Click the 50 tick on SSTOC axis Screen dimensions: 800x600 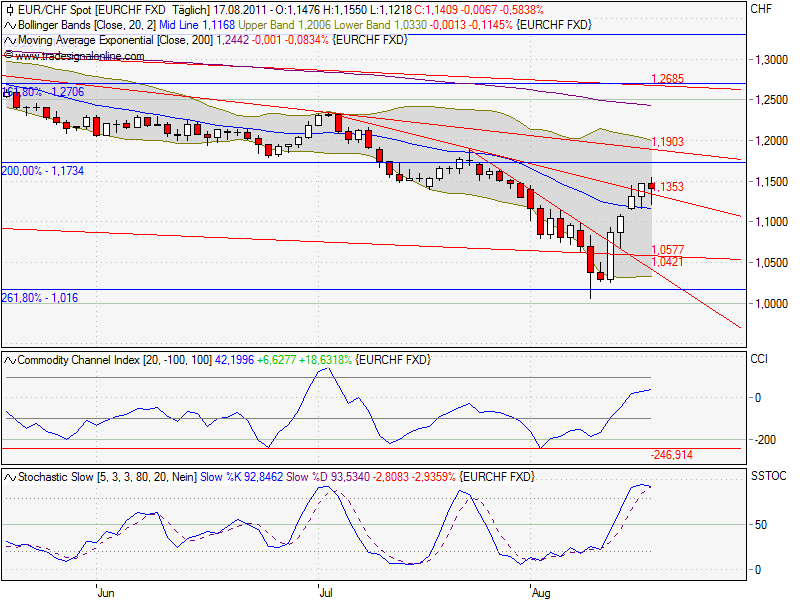(761, 525)
